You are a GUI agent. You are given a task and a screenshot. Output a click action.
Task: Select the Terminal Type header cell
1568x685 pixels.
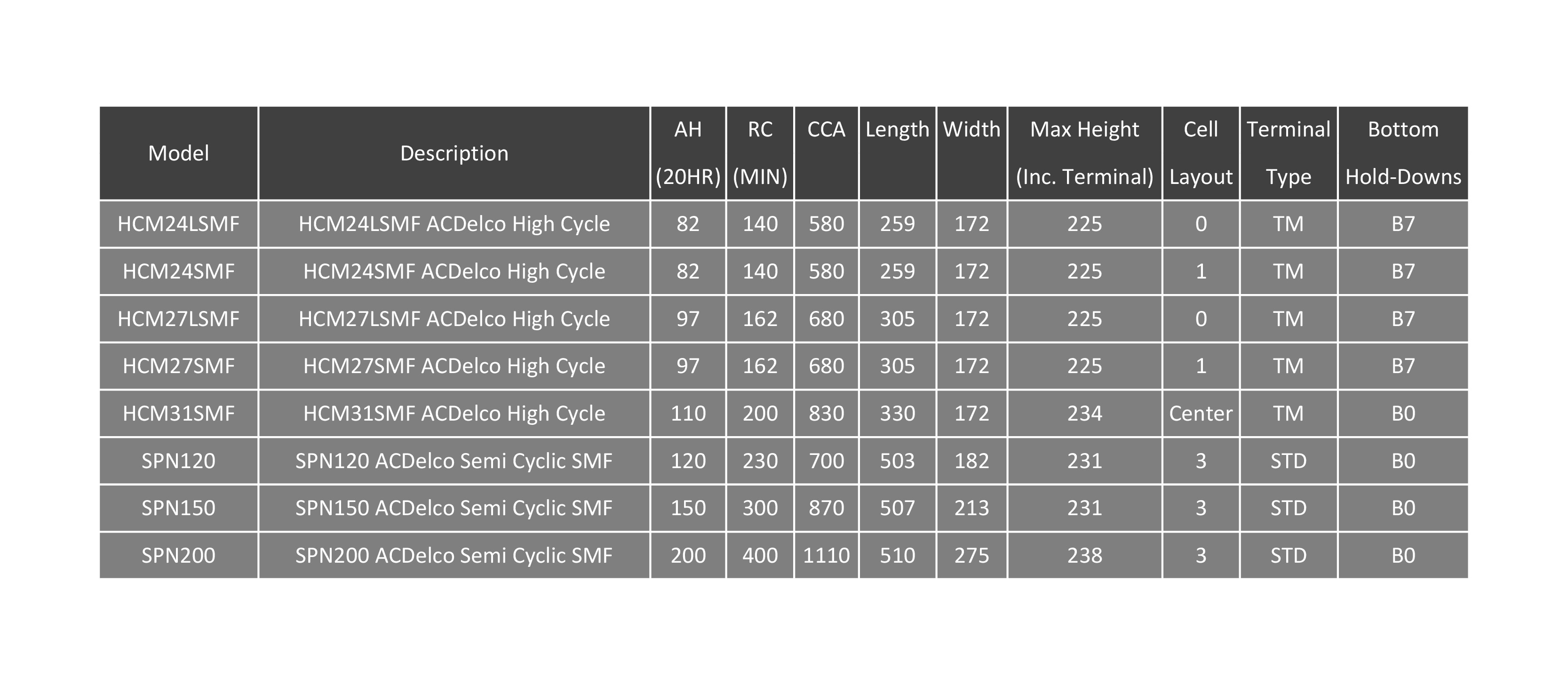(x=1288, y=153)
